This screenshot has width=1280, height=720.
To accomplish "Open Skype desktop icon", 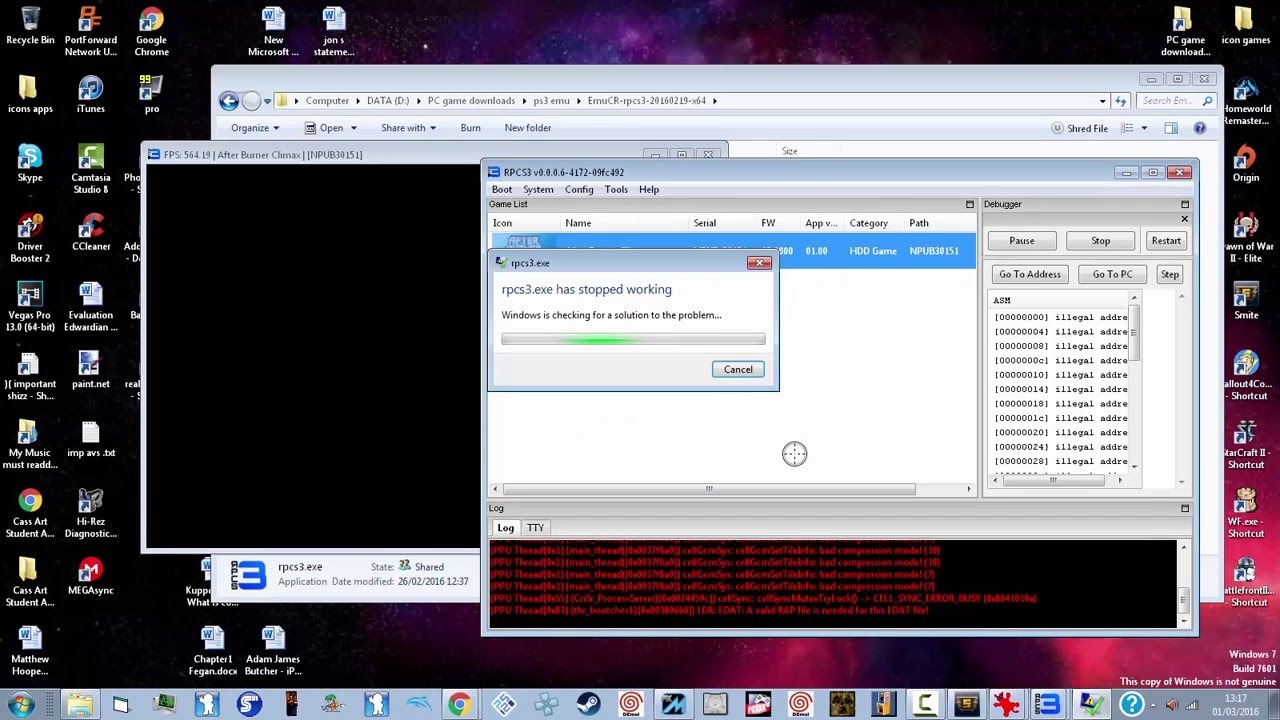I will point(30,163).
